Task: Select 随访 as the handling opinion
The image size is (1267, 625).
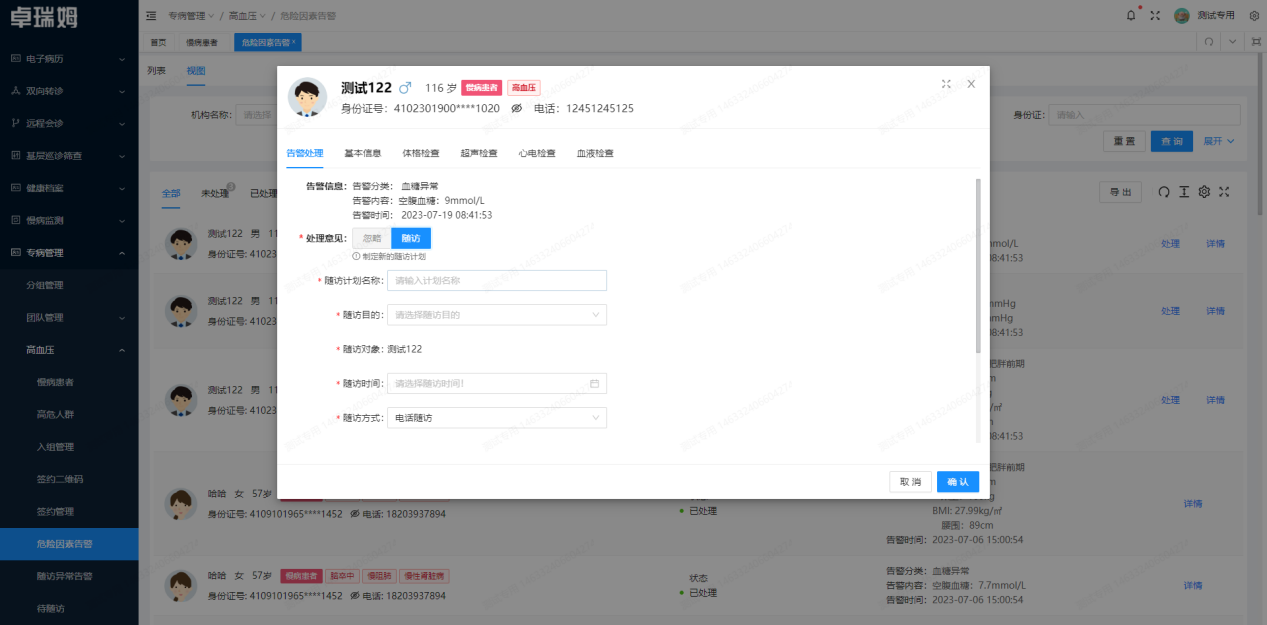Action: pyautogui.click(x=411, y=238)
